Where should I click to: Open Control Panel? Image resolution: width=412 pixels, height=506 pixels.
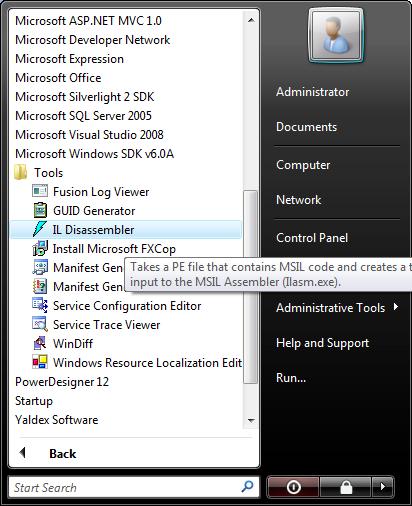[312, 238]
